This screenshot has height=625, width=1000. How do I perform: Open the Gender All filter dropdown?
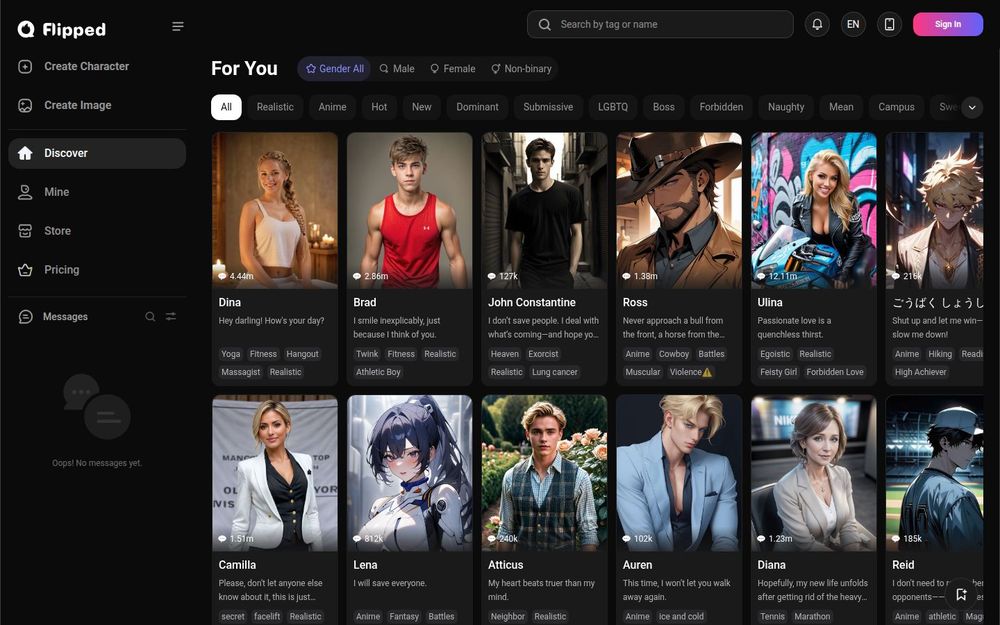click(333, 68)
